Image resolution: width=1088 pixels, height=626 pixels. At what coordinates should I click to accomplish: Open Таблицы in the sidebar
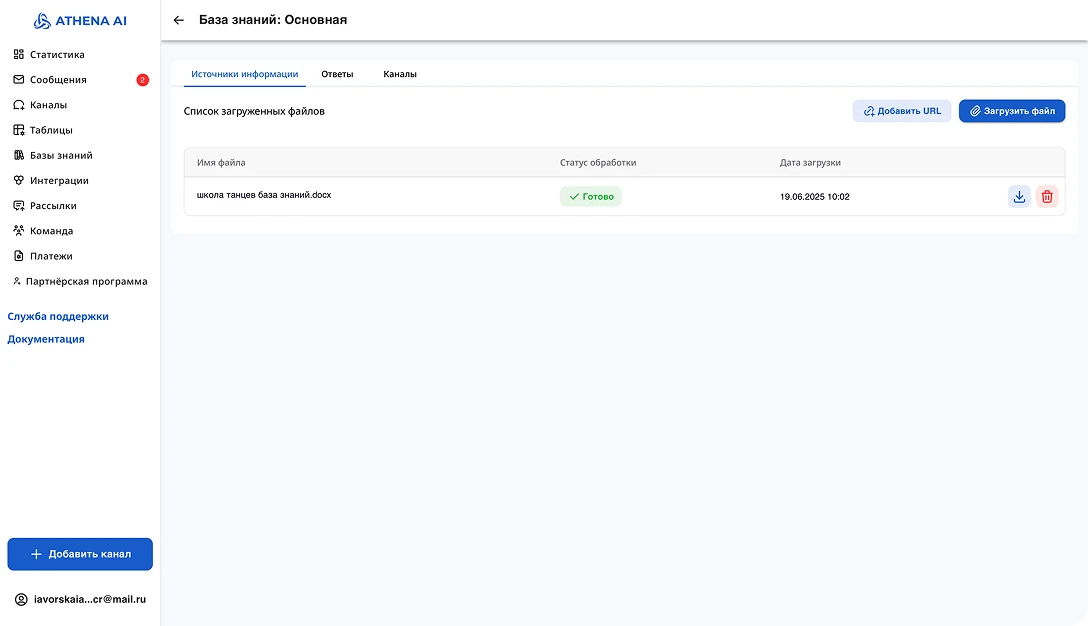(51, 130)
